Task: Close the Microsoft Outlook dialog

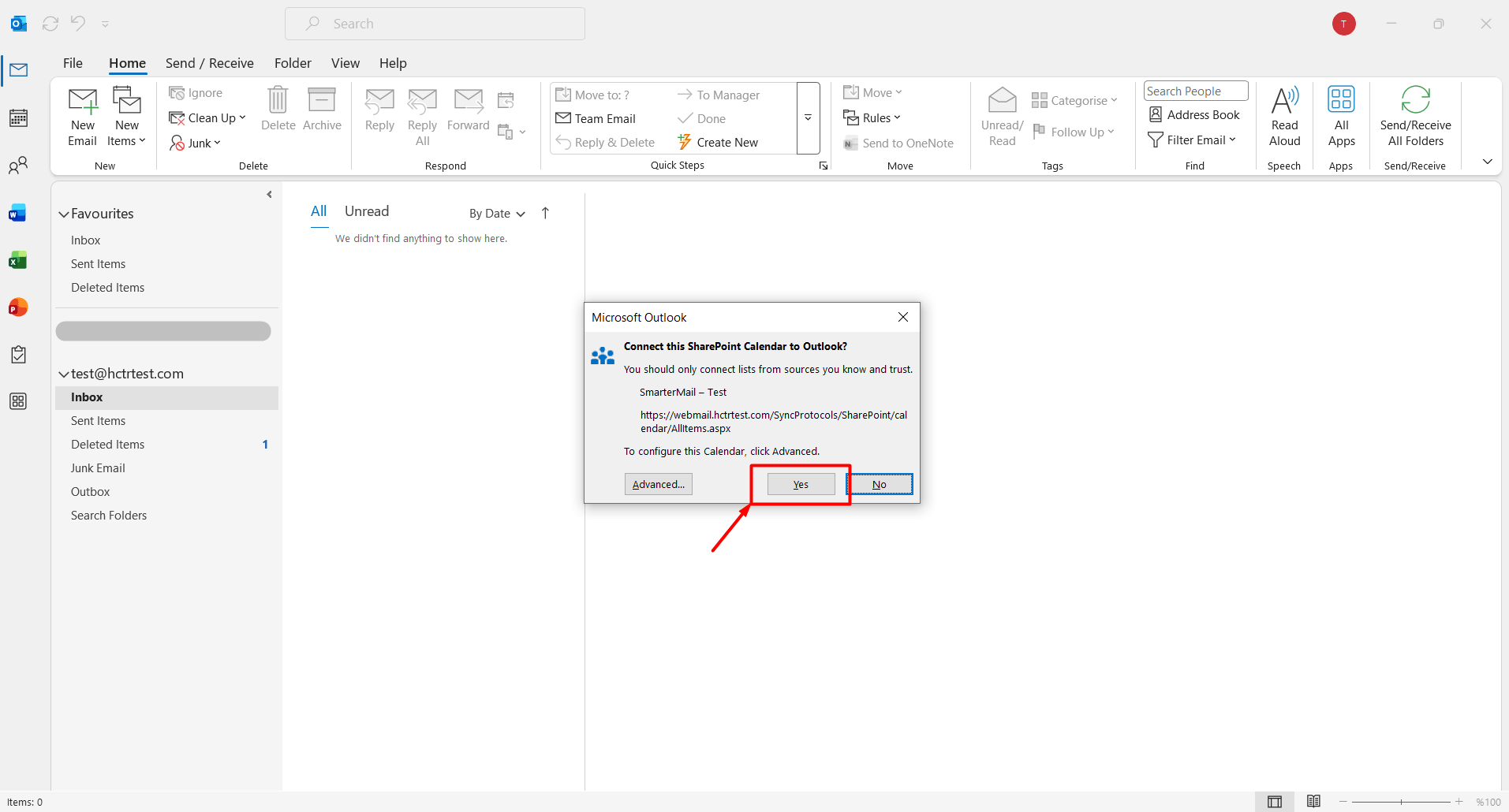Action: point(903,317)
